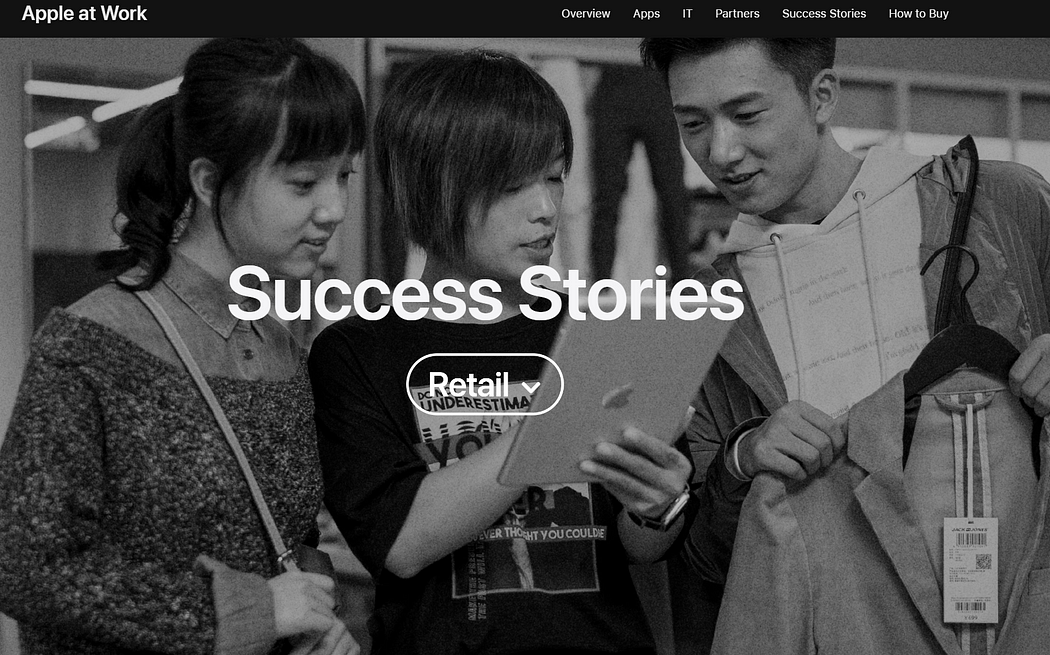1050x655 pixels.
Task: Click the Apple Watch on the wrist
Action: tap(668, 510)
